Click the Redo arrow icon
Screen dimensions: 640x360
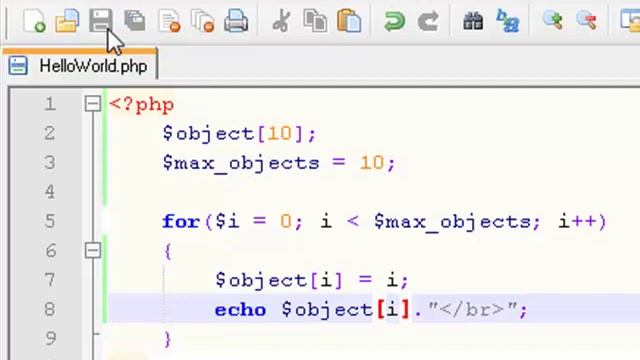[x=428, y=21]
